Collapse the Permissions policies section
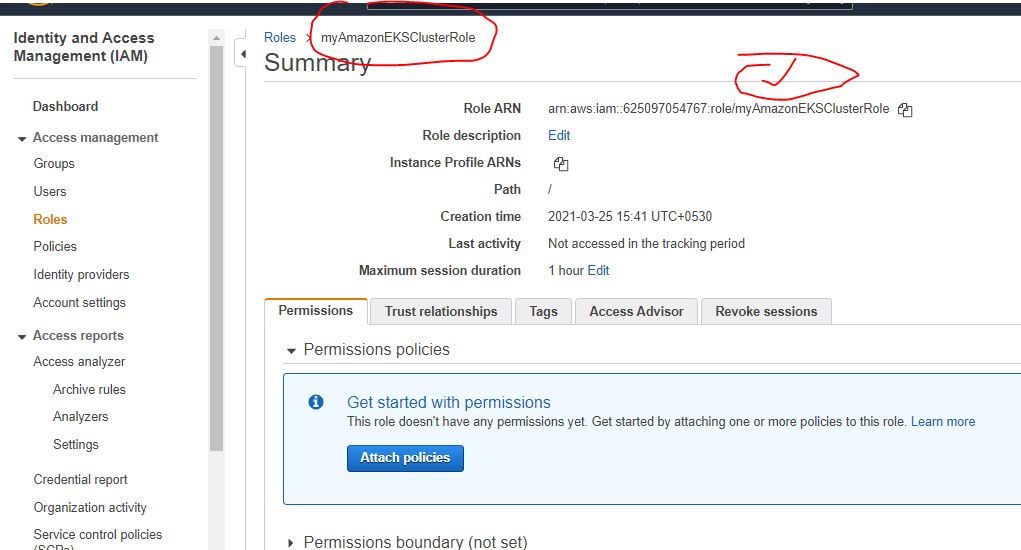 [291, 351]
